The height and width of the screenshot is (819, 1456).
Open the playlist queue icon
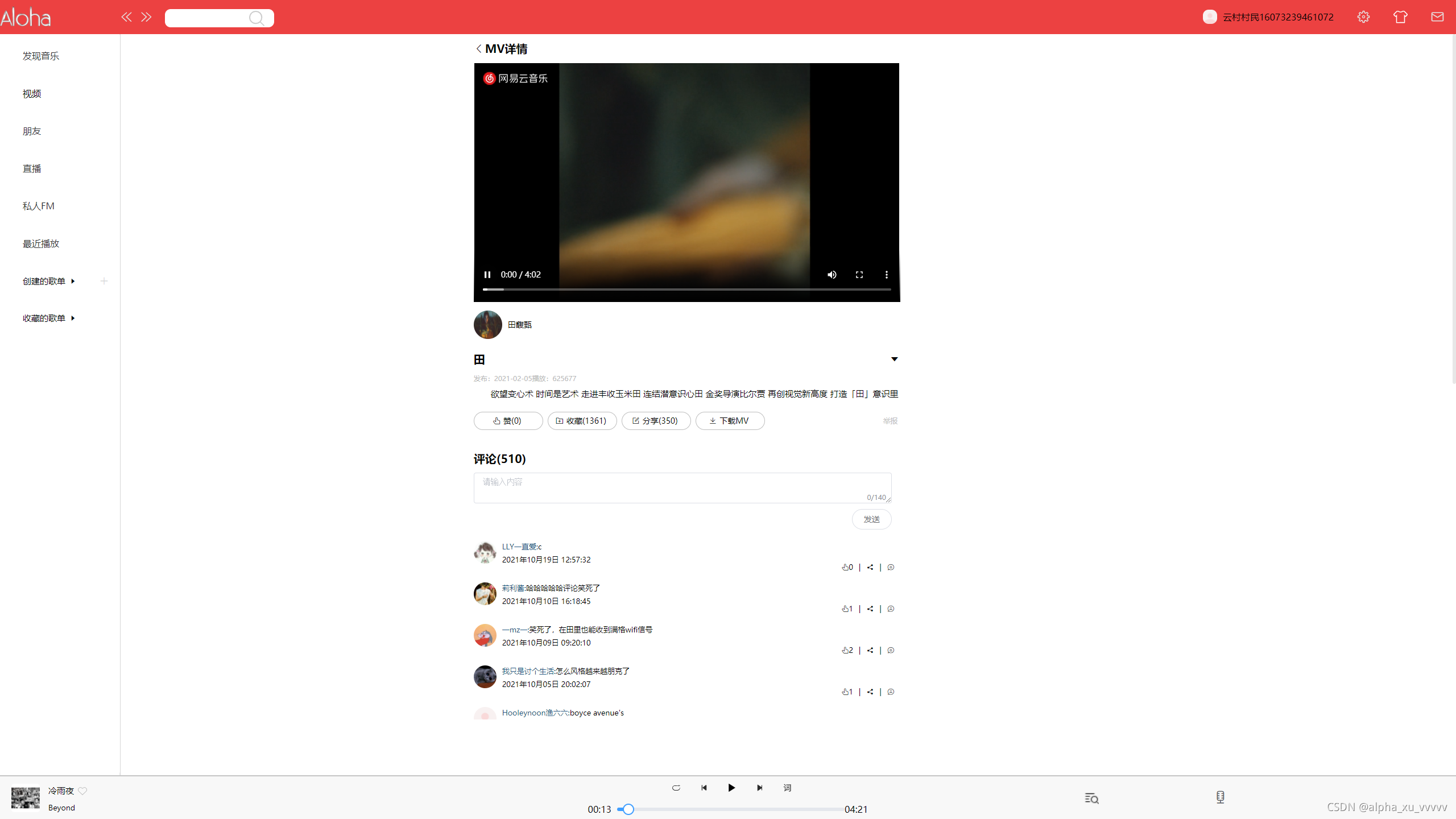click(x=1091, y=798)
